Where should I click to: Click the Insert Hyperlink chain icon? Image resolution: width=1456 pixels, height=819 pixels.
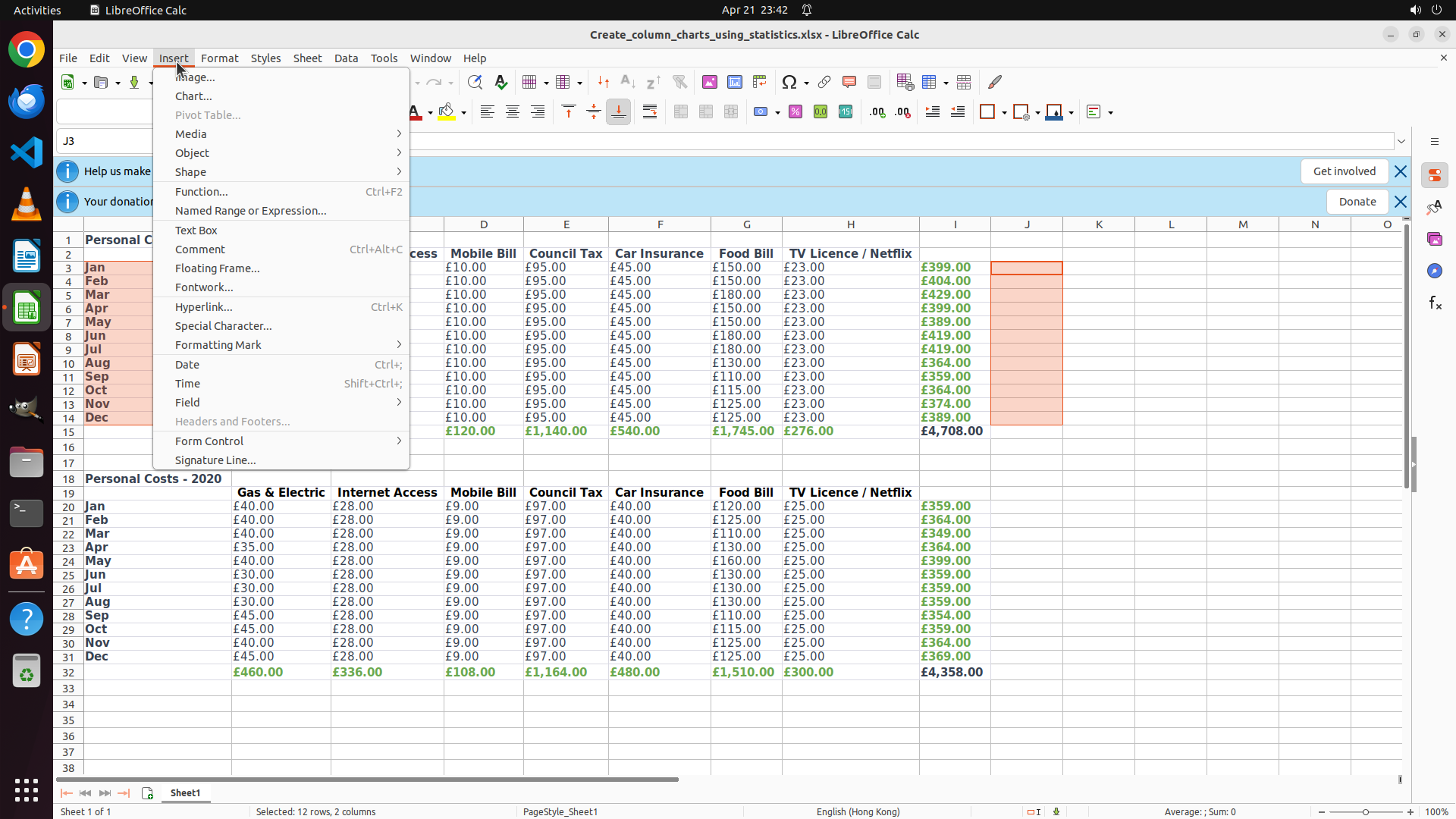(x=824, y=82)
